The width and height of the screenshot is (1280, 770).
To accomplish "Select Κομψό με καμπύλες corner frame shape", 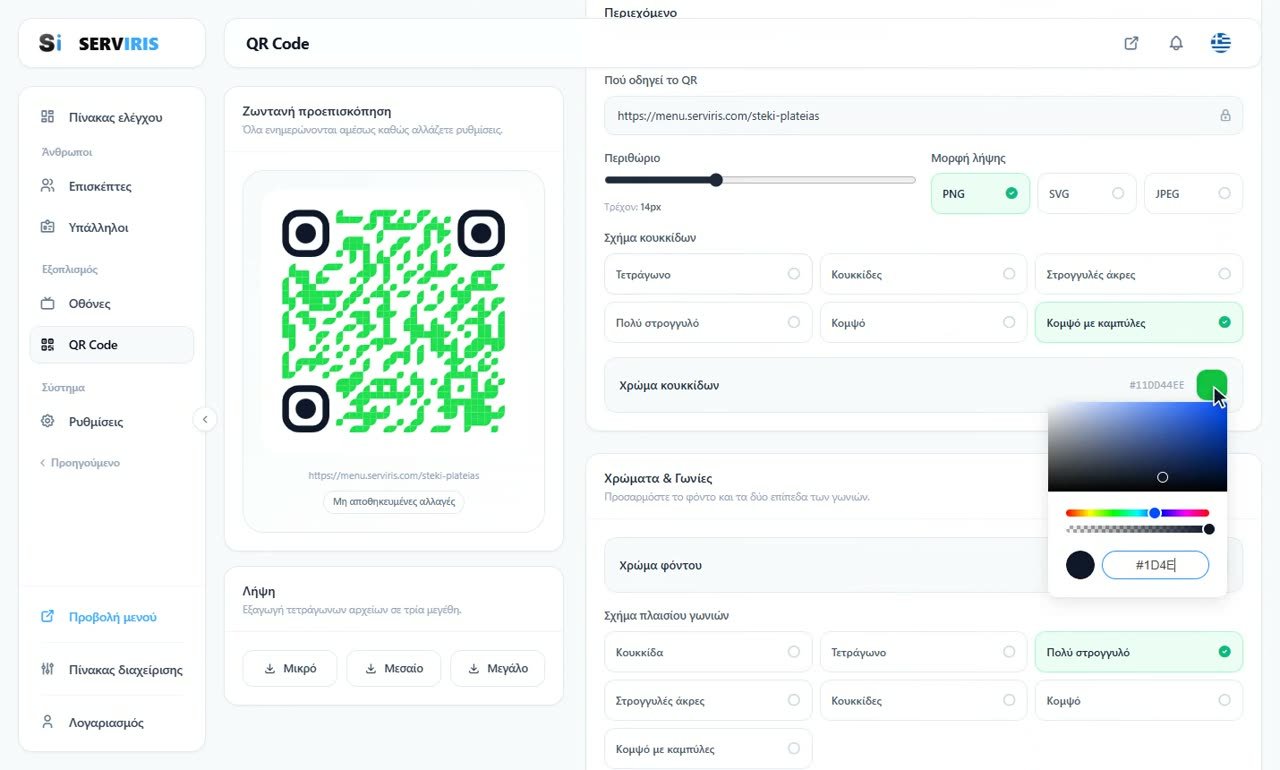I will pyautogui.click(x=708, y=748).
